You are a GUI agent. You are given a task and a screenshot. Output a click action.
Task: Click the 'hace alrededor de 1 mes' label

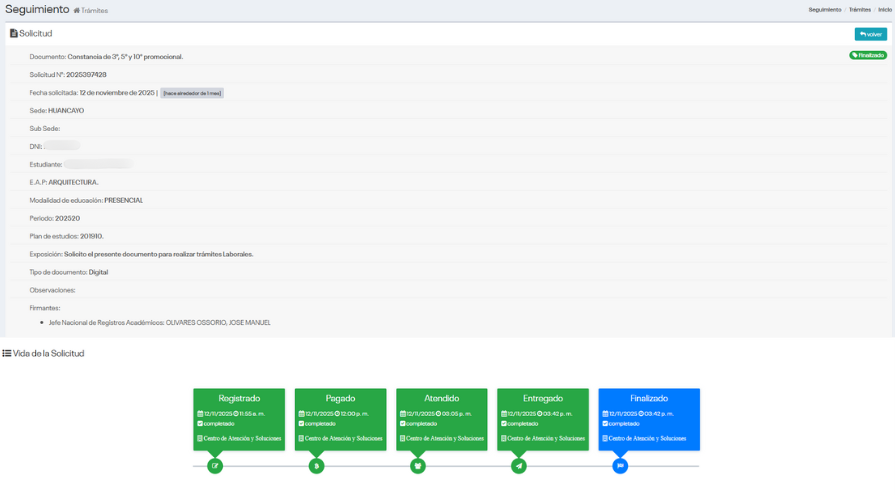tap(192, 93)
